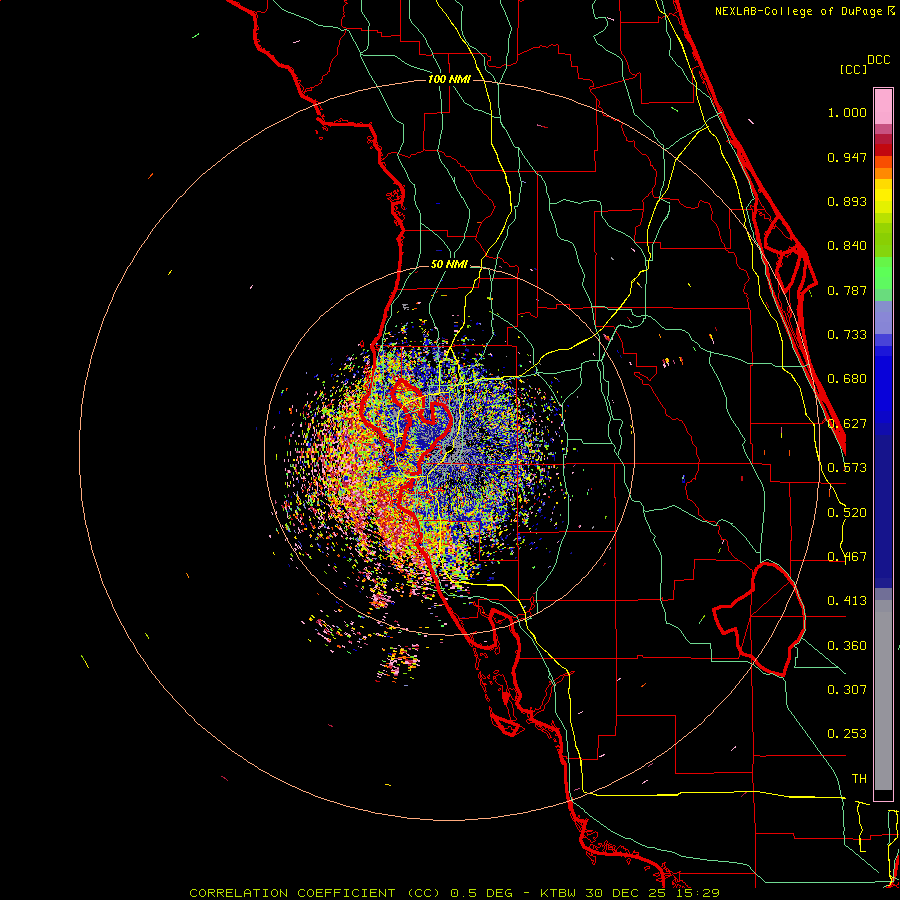Click the 0.840 scale value
900x900 pixels.
[847, 246]
